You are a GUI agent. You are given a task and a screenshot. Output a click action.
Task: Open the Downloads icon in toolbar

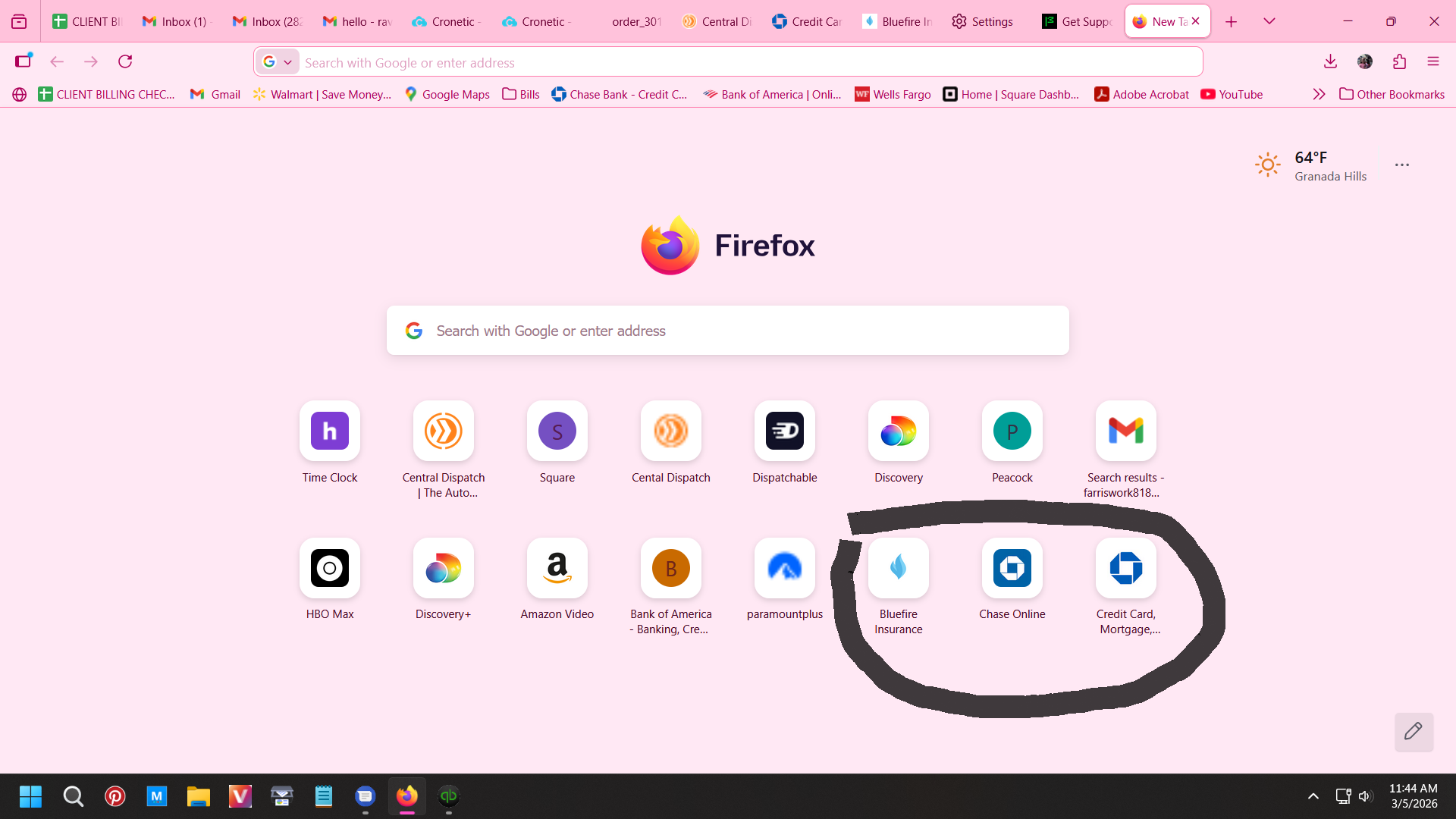click(x=1330, y=61)
